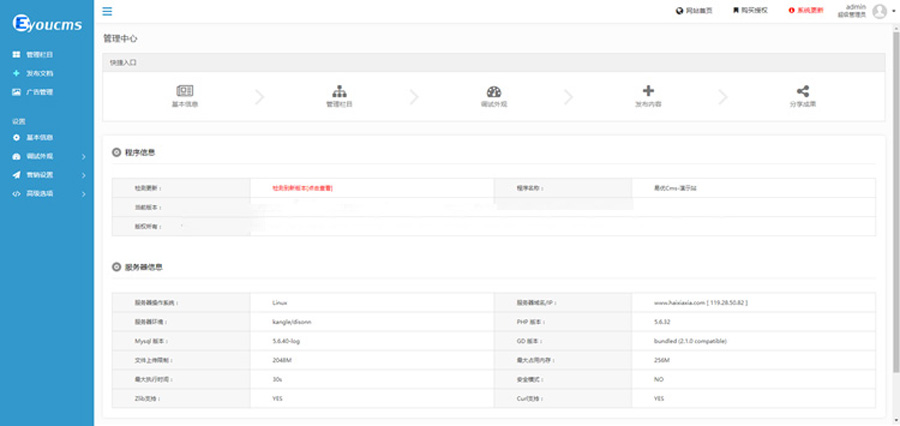Expand the 高级选项 sidebar submenu
This screenshot has width=900, height=426.
tap(83, 193)
